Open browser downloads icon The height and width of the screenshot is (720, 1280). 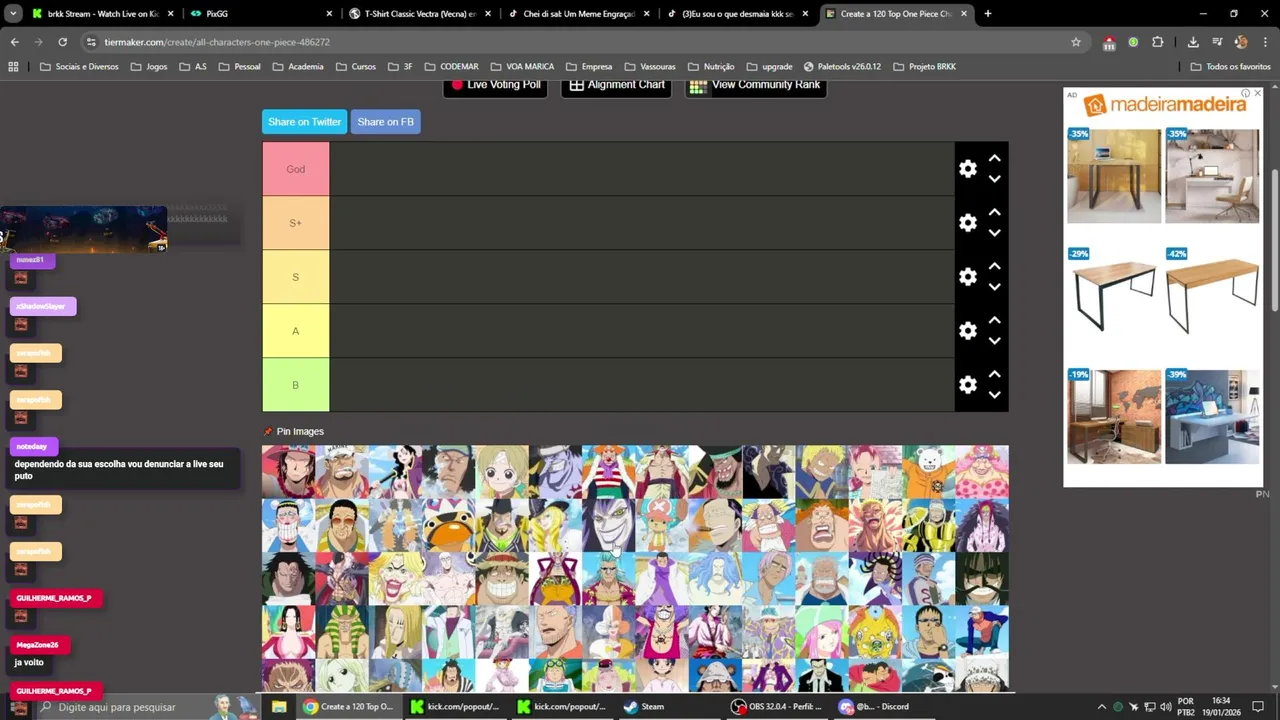pyautogui.click(x=1193, y=42)
